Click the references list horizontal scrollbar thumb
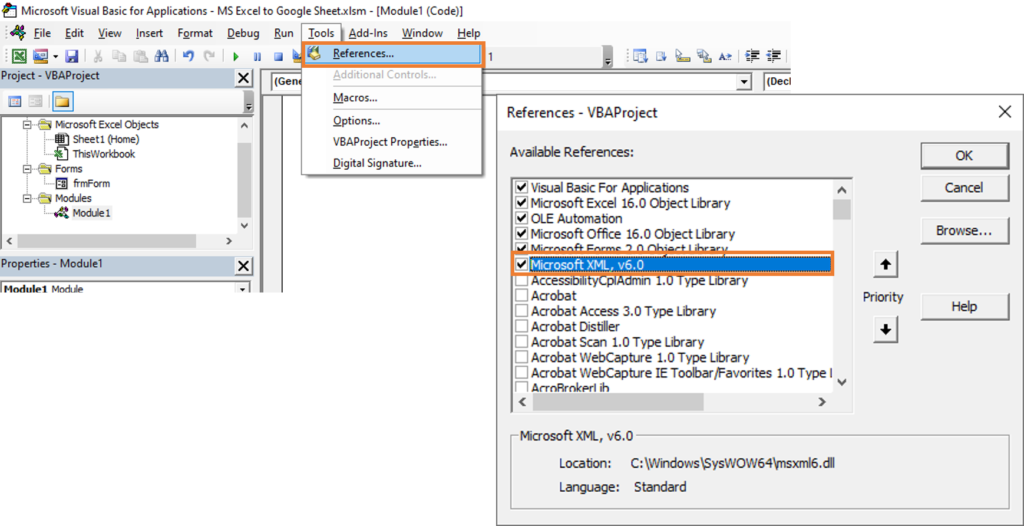The image size is (1024, 526). click(x=618, y=403)
